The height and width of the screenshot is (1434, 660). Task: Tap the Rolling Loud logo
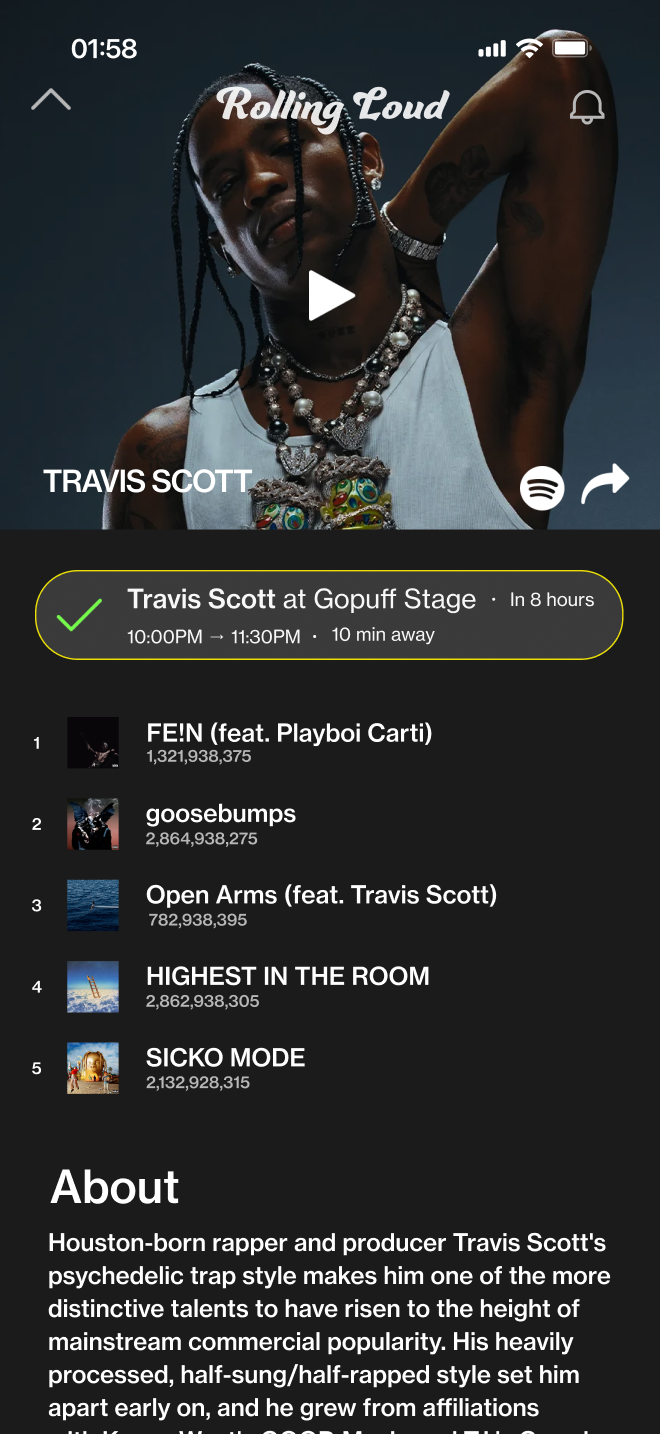pos(333,106)
